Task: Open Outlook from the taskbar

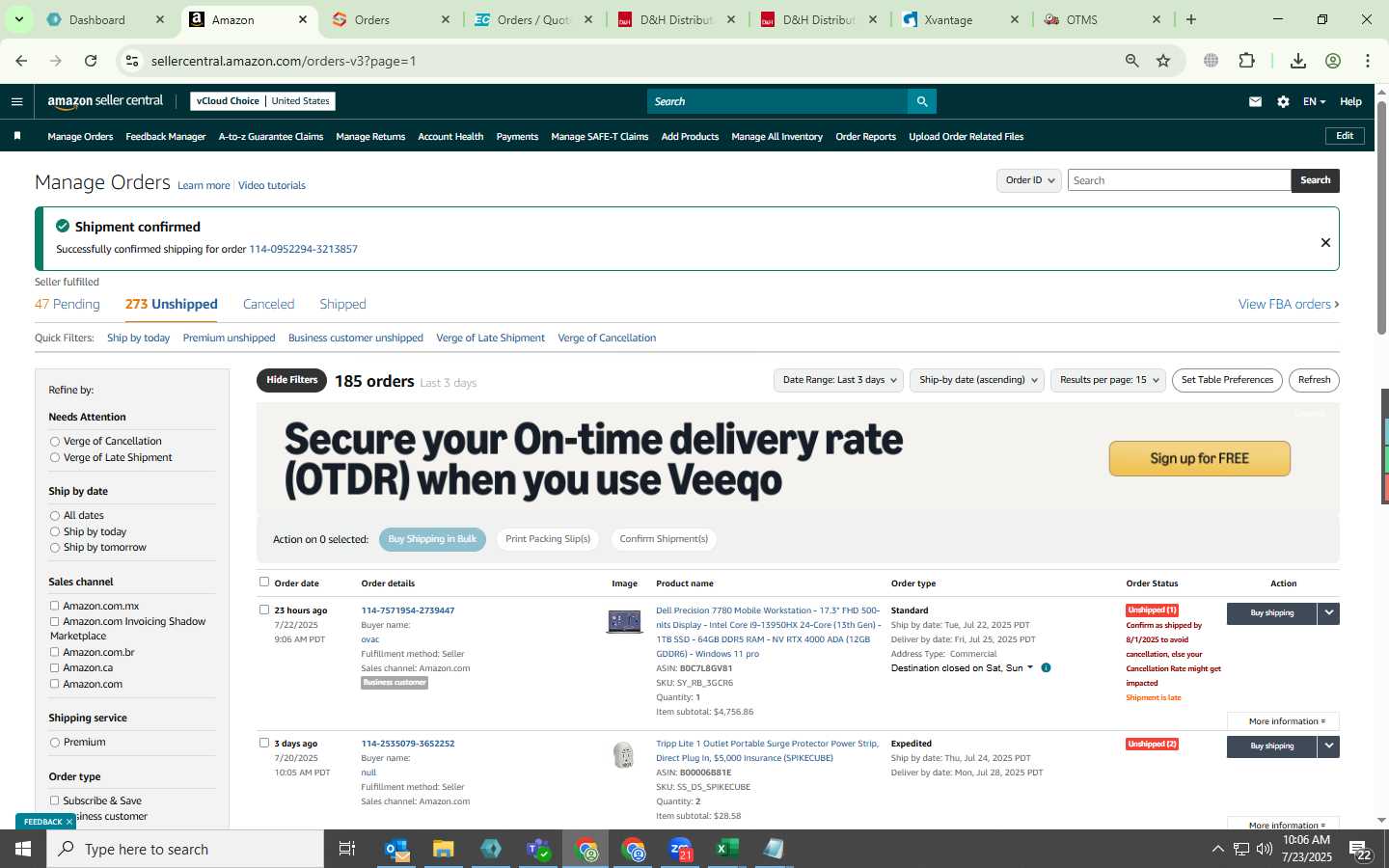Action: [396, 849]
